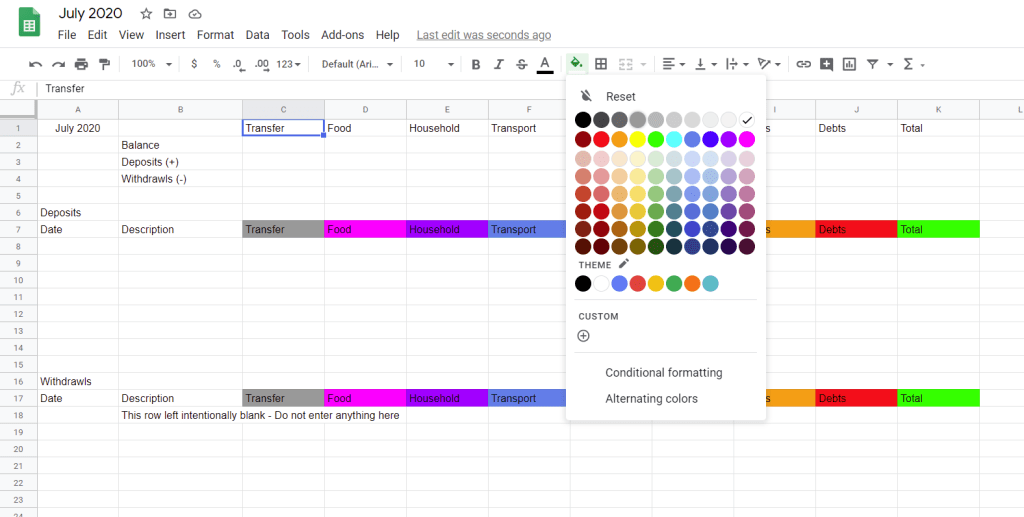Screen dimensions: 1024x517
Task: Edit theme colors with pencil icon
Action: click(624, 264)
